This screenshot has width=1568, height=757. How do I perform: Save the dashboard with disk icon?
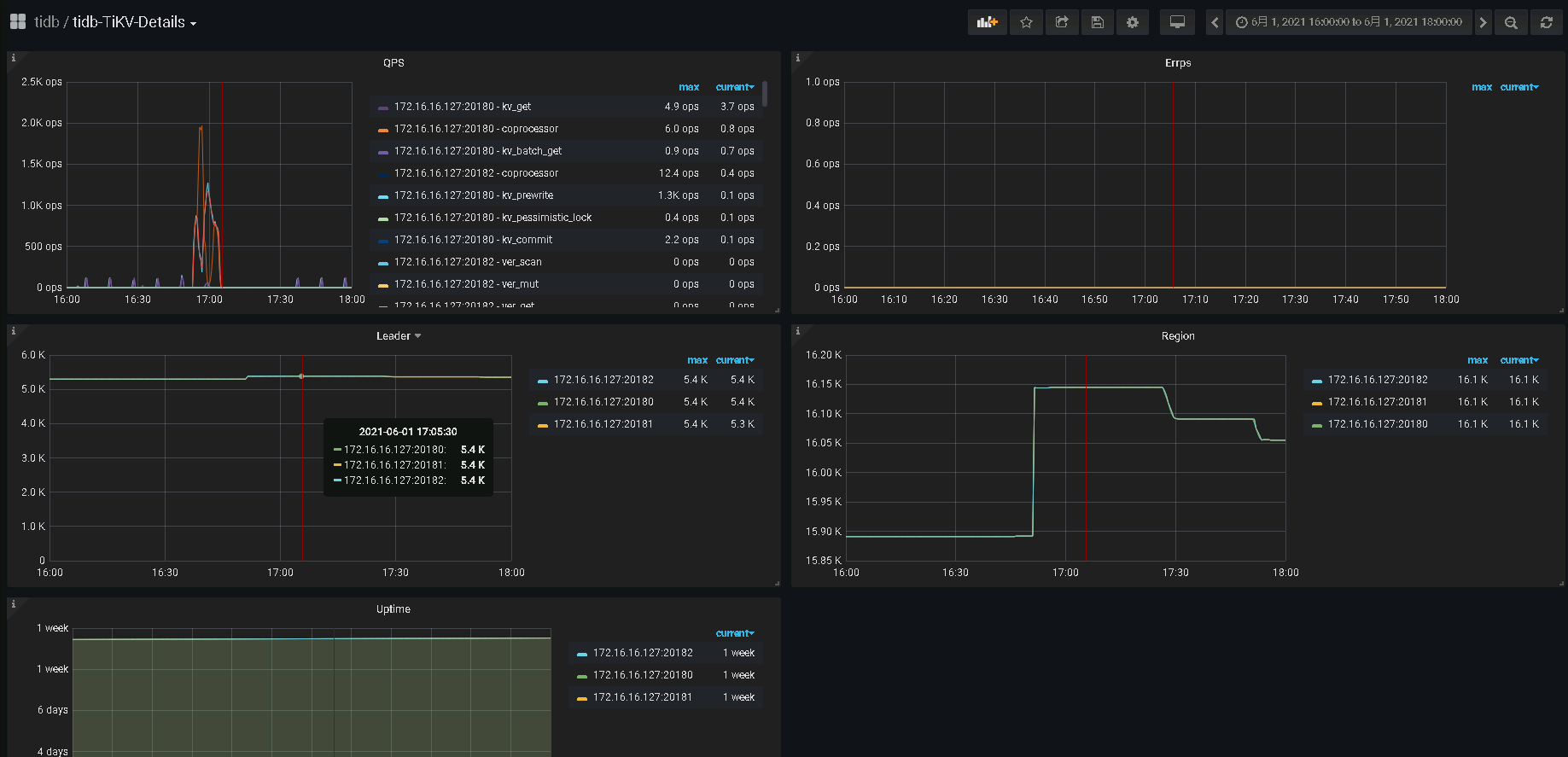click(x=1098, y=22)
